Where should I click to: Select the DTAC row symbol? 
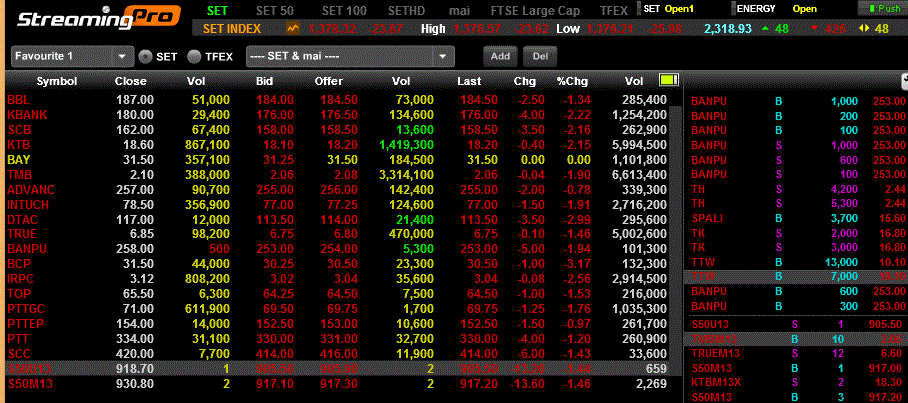[x=22, y=220]
